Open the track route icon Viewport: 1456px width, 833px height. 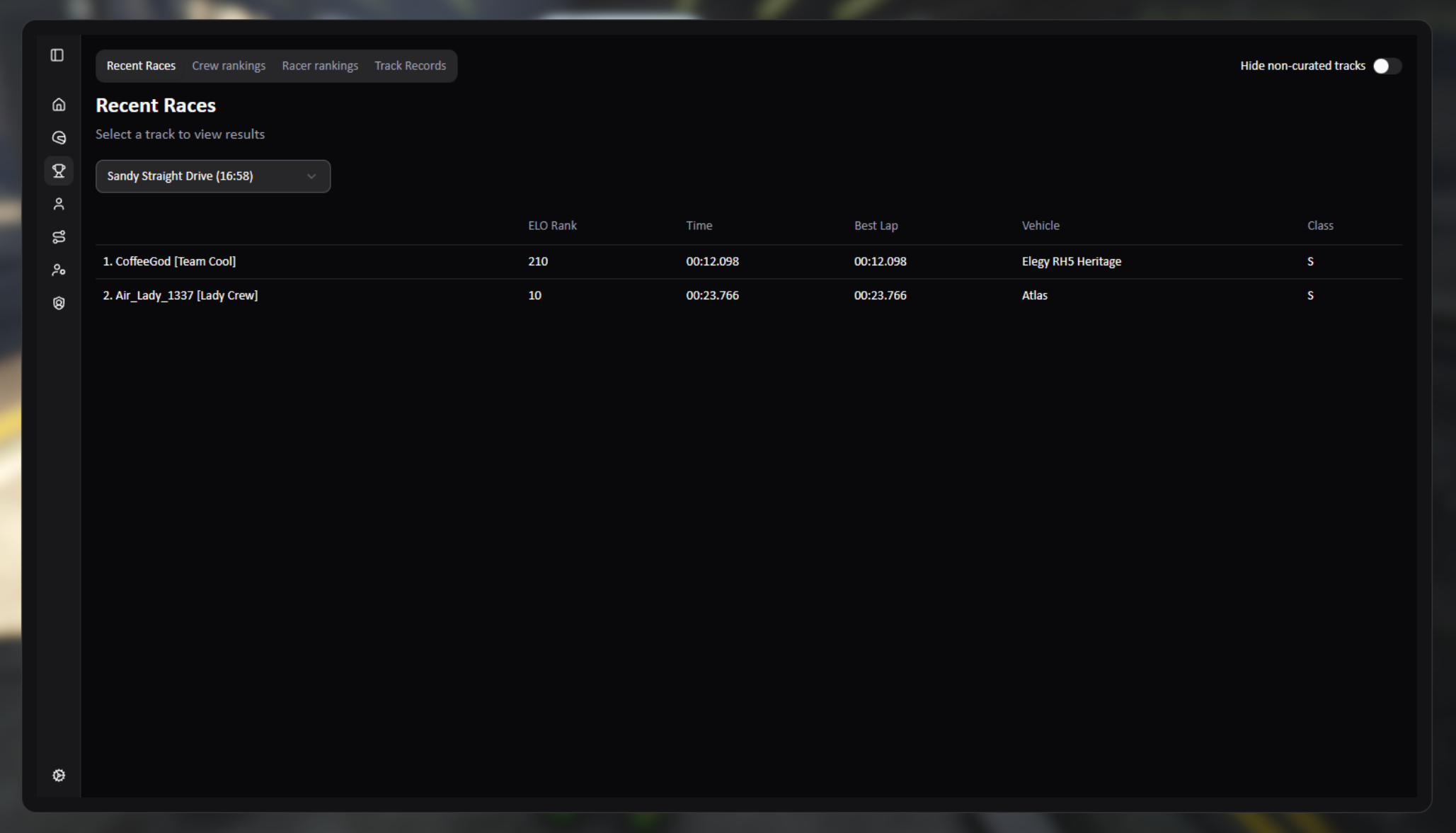point(59,237)
